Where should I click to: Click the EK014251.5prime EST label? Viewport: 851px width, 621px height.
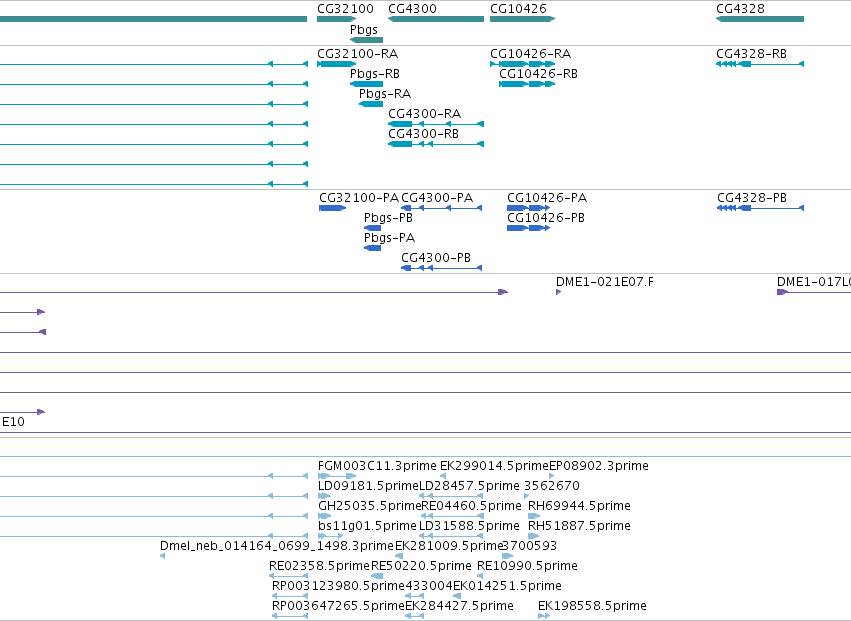tap(507, 586)
